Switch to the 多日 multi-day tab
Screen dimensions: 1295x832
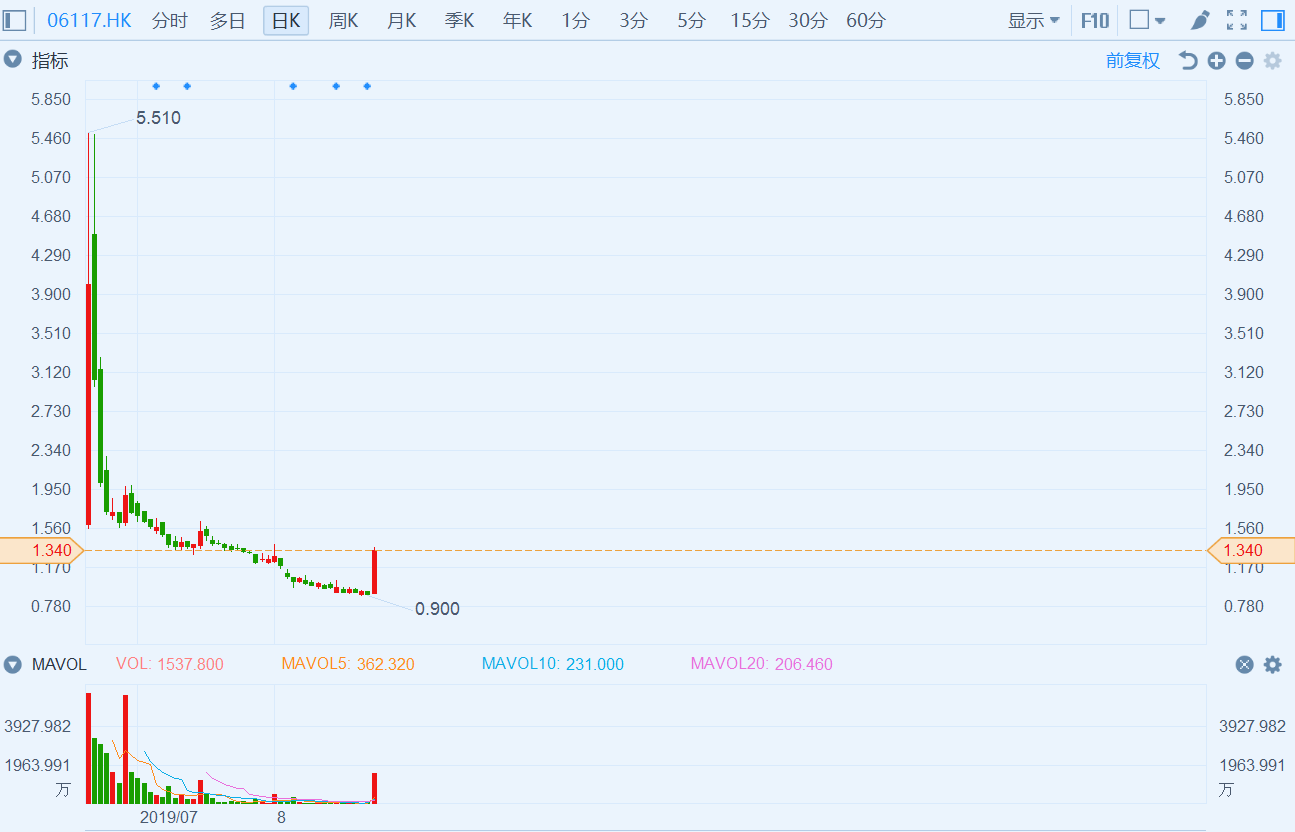pyautogui.click(x=228, y=20)
